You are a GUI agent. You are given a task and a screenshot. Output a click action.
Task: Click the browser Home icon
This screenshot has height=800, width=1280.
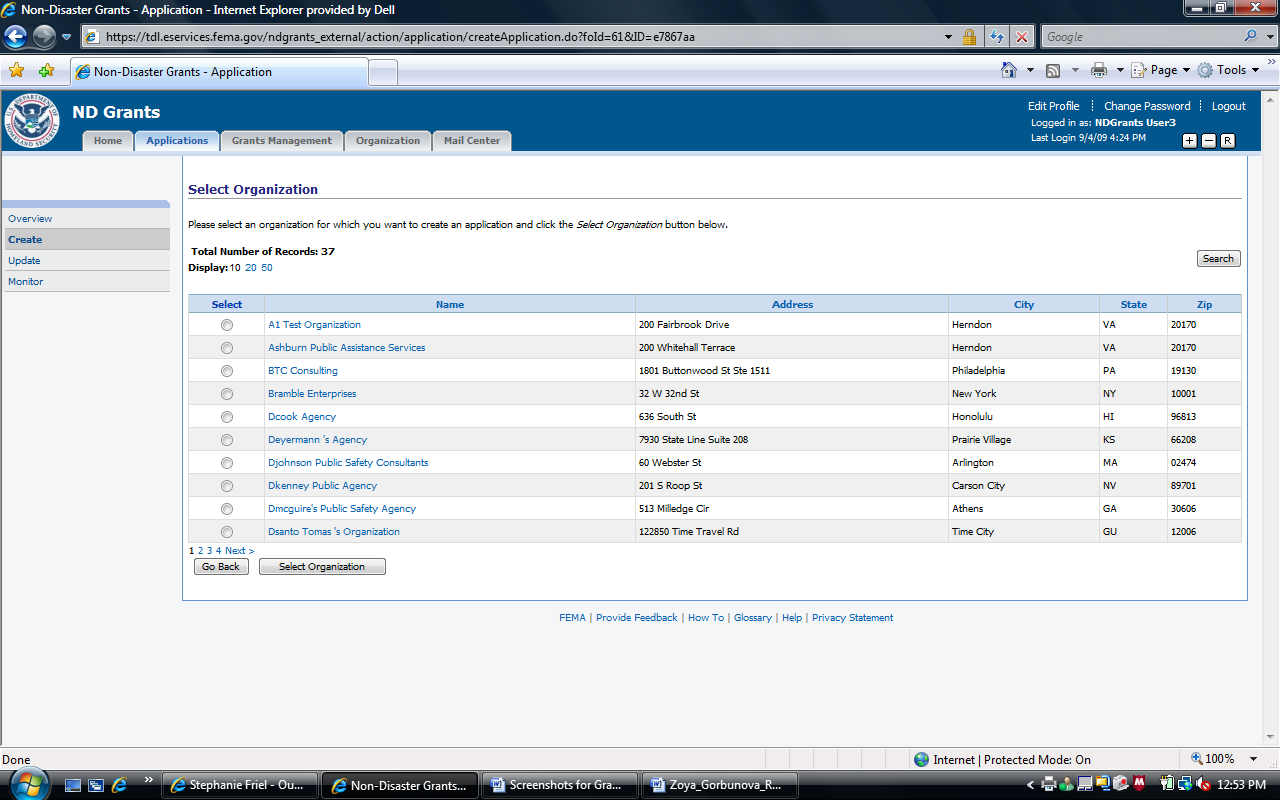(x=1010, y=70)
